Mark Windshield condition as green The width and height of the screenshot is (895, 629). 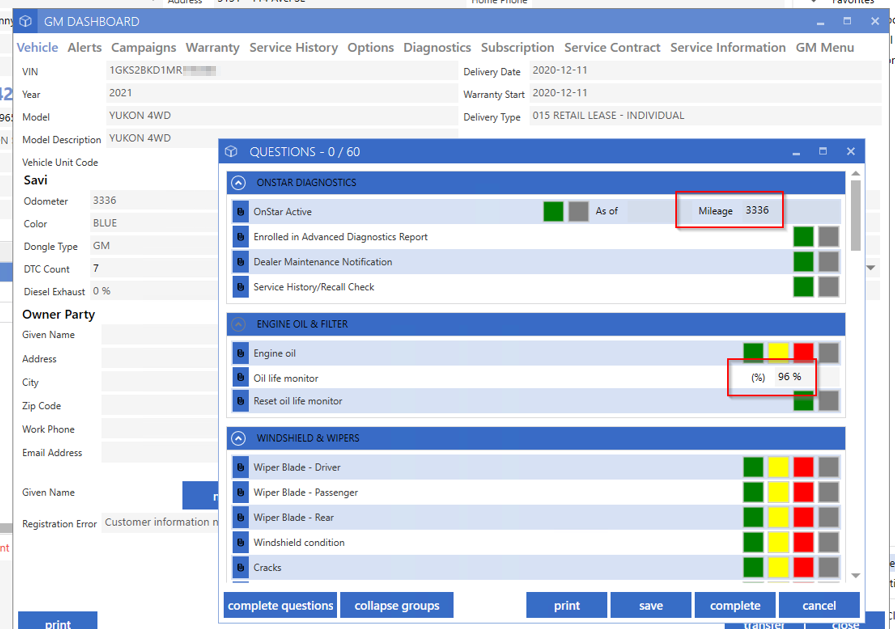pyautogui.click(x=753, y=542)
